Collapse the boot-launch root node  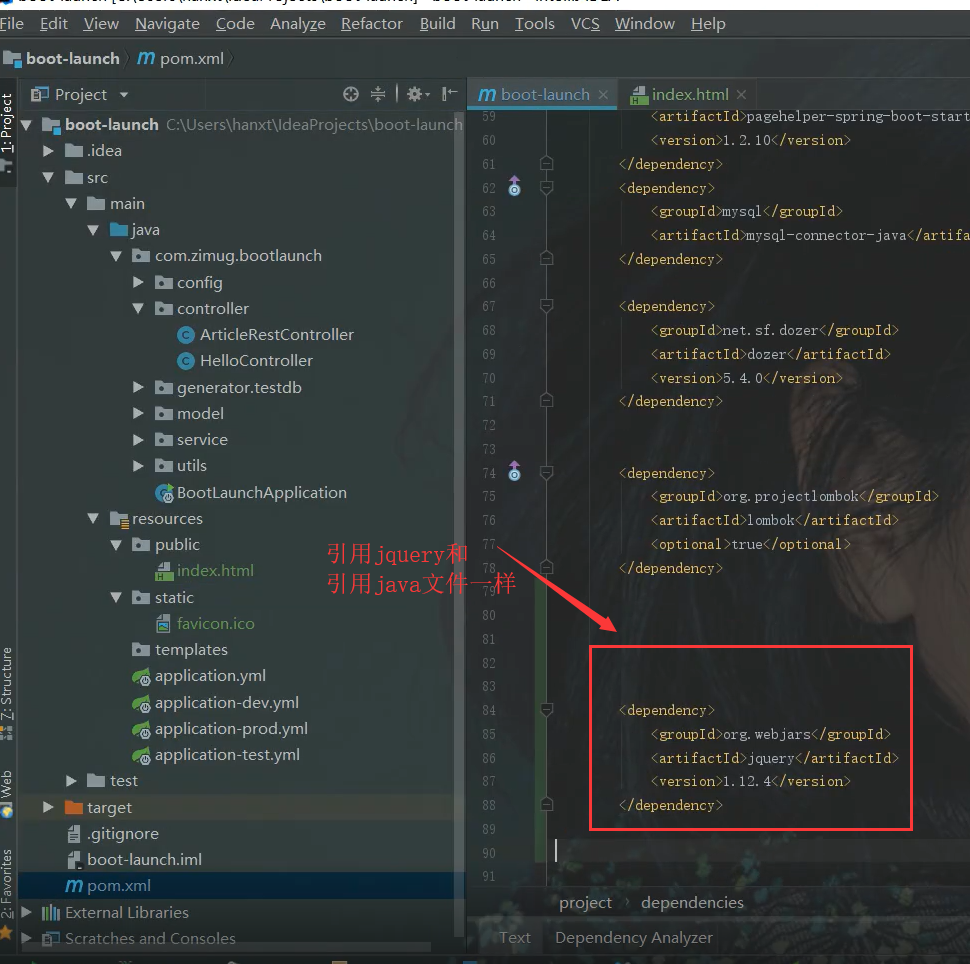(x=26, y=125)
